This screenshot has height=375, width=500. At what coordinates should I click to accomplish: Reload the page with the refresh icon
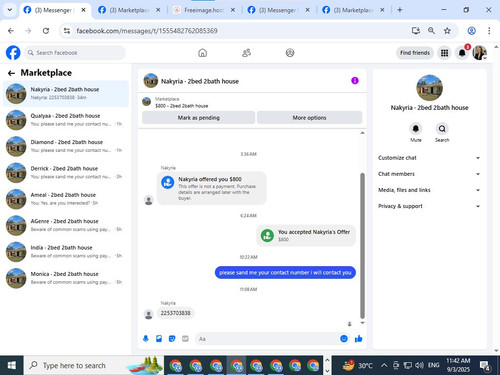pyautogui.click(x=46, y=31)
